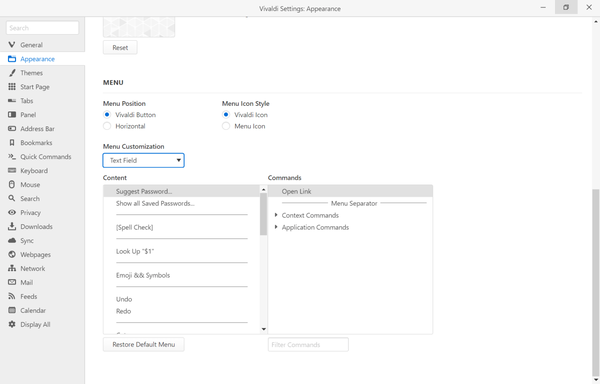The height and width of the screenshot is (384, 600).
Task: Select Suggest Password… in Content list
Action: pos(182,191)
